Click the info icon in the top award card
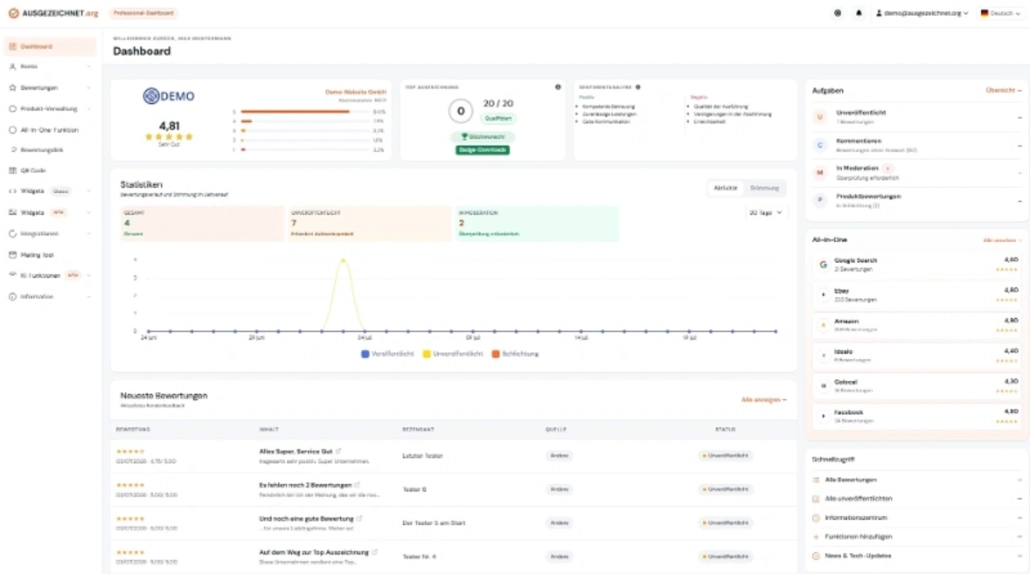The width and height of the screenshot is (1030, 574). [558, 87]
